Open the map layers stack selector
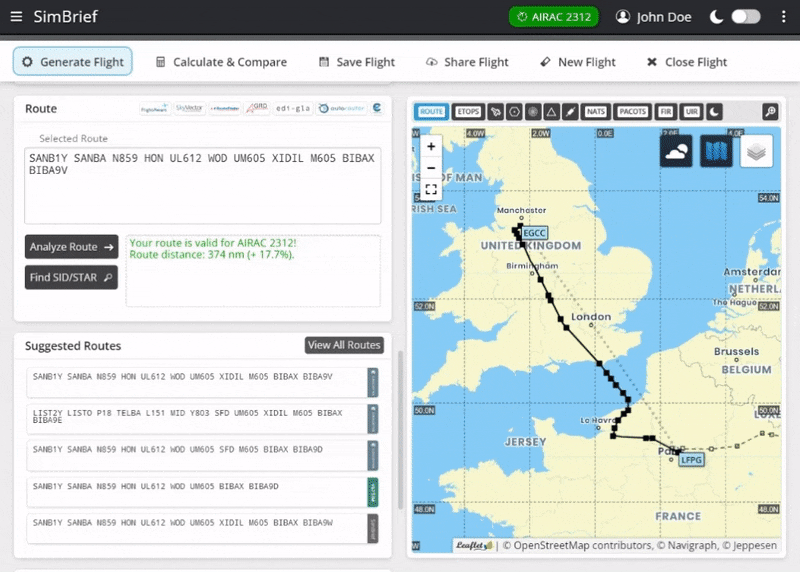Viewport: 800px width, 572px height. pyautogui.click(x=757, y=152)
